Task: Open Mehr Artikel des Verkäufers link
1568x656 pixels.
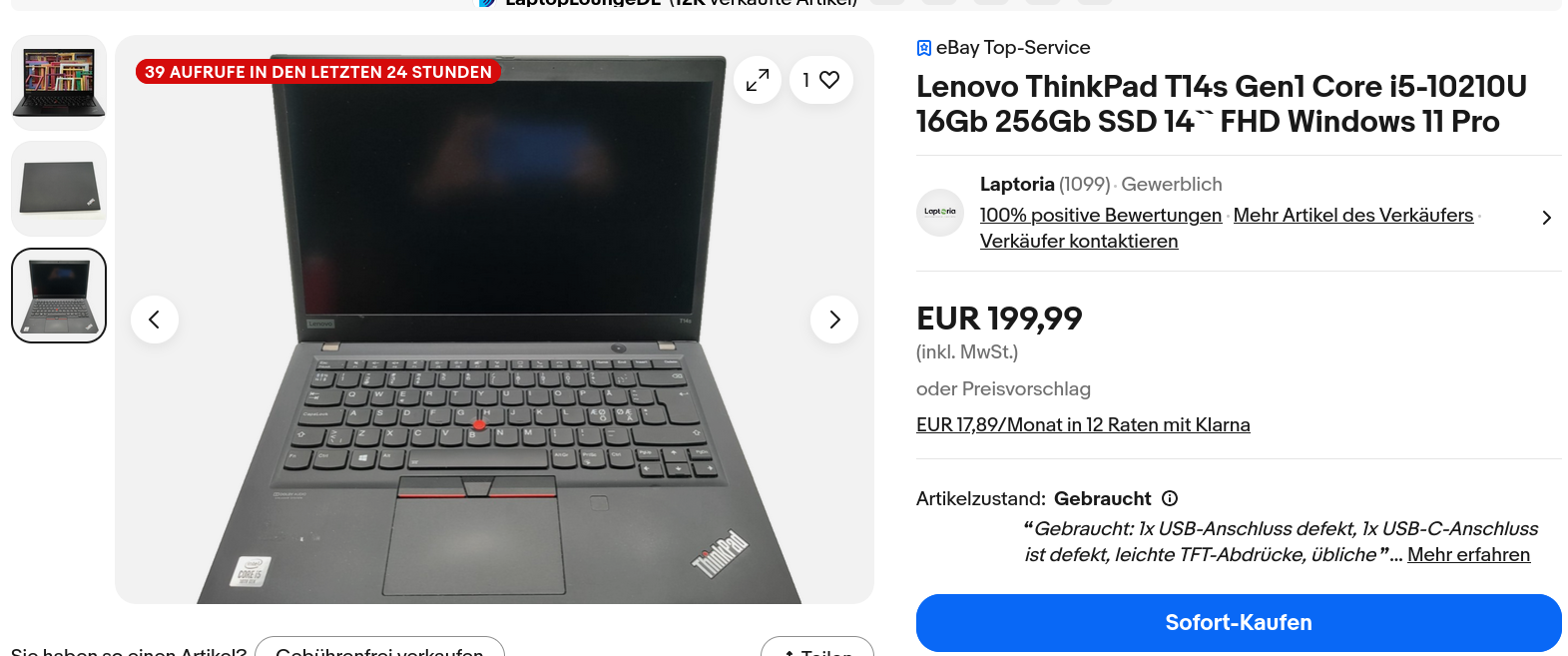Action: [x=1353, y=215]
